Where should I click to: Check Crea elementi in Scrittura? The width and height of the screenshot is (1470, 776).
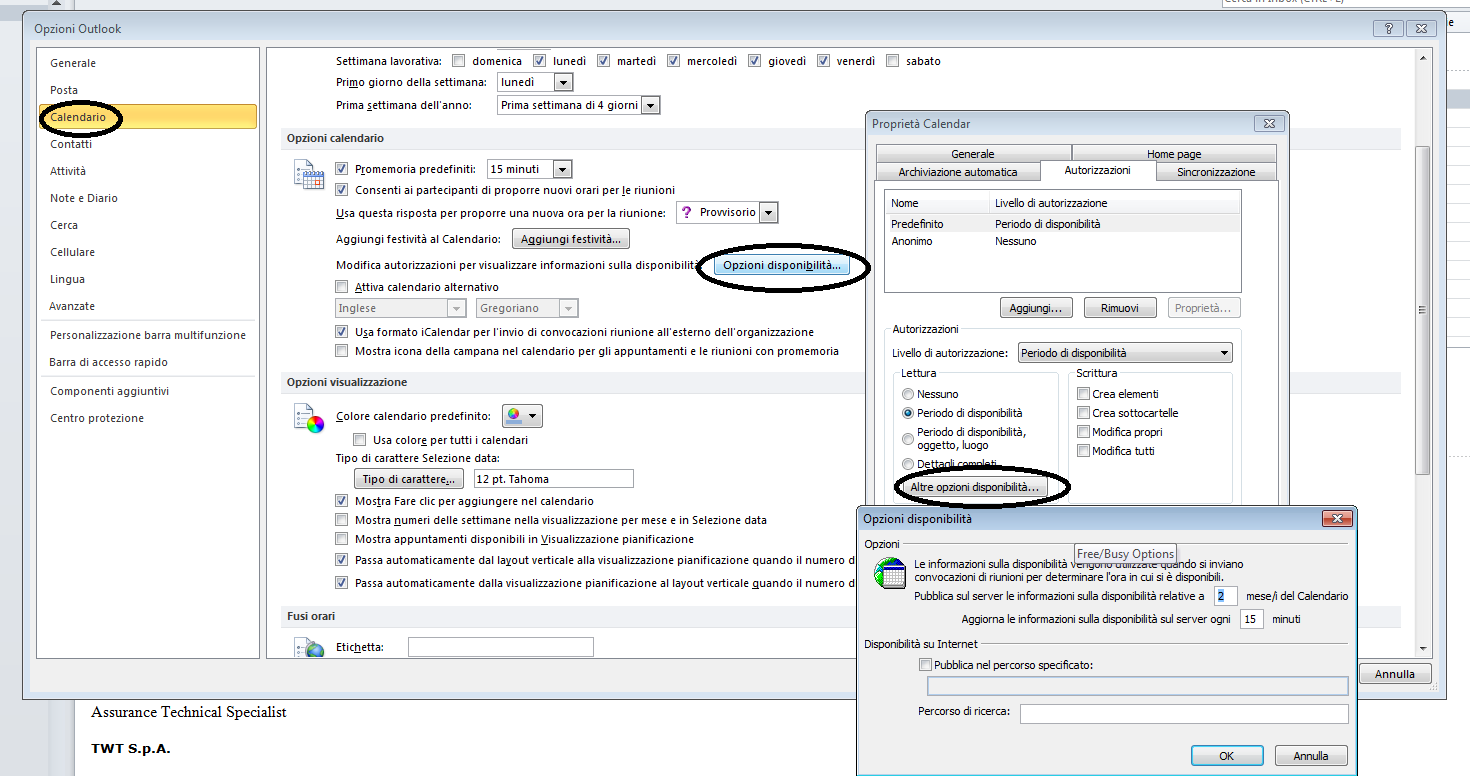coord(1083,394)
